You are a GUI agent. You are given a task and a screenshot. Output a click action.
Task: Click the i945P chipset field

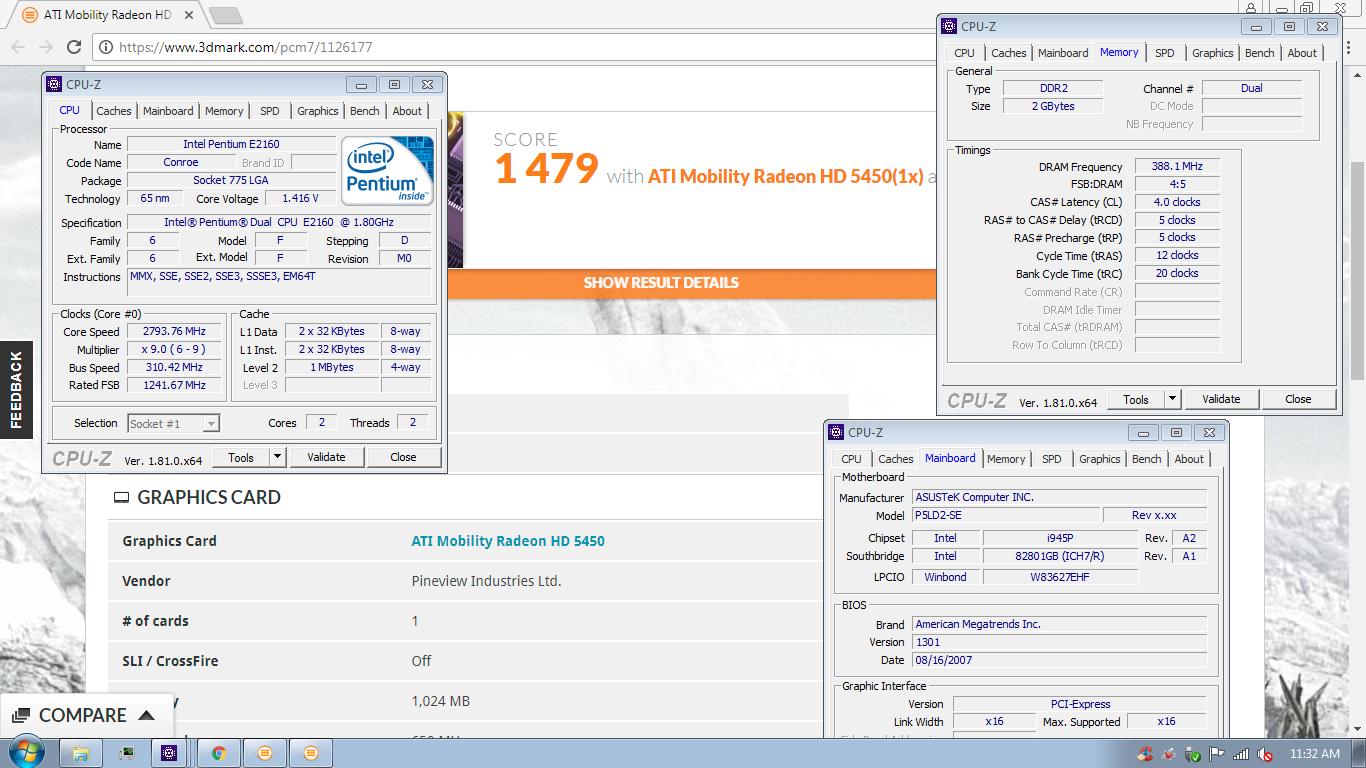point(1060,538)
